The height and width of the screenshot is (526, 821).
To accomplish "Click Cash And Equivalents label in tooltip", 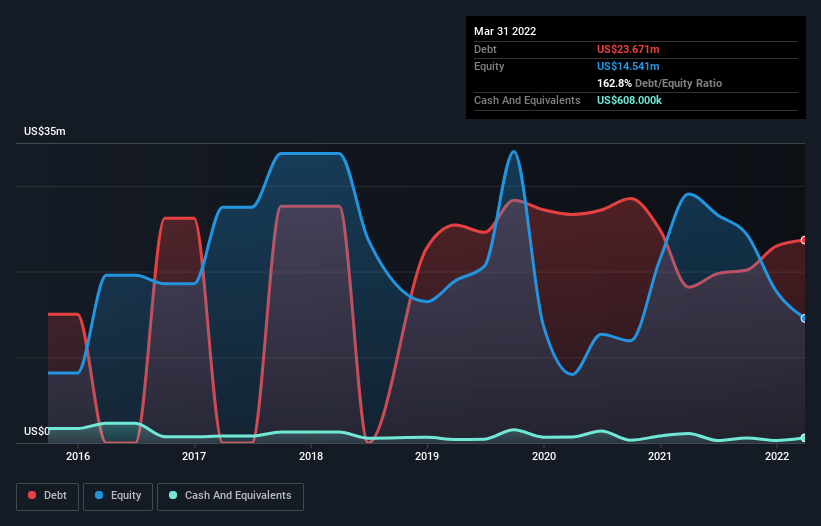I will [527, 100].
